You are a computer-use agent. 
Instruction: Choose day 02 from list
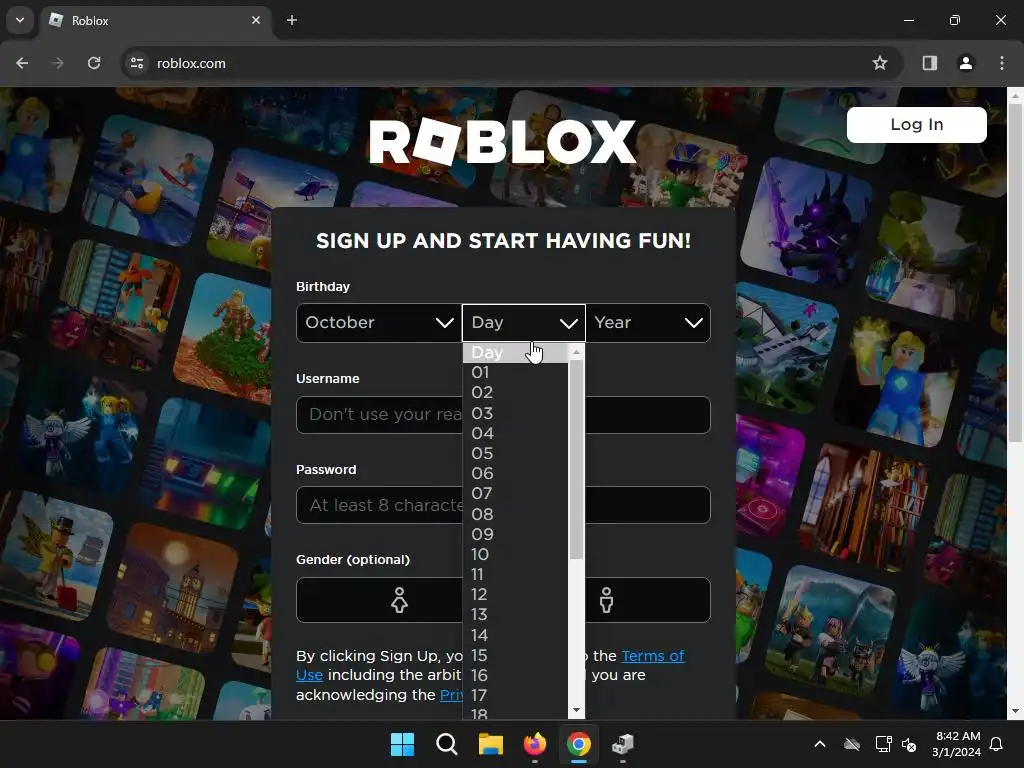pos(515,392)
